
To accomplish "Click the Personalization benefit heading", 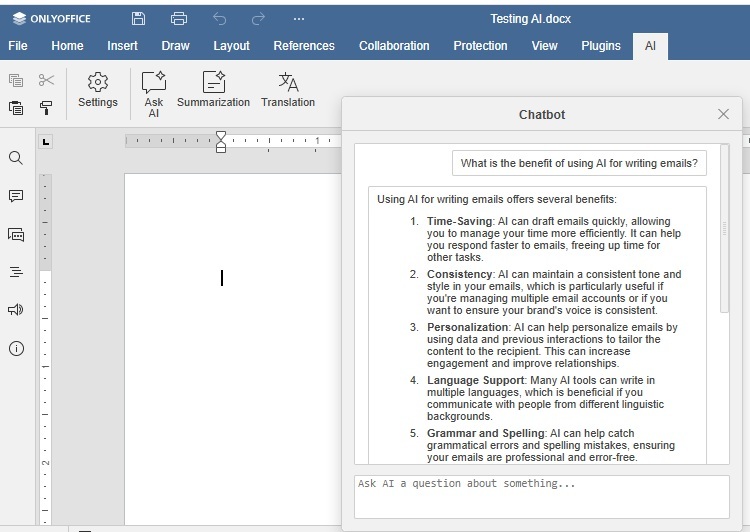I will pyautogui.click(x=467, y=327).
